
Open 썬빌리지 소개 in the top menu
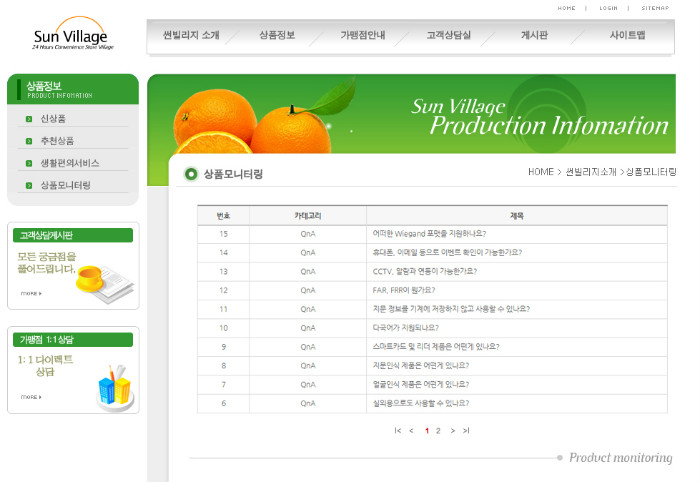coord(191,35)
